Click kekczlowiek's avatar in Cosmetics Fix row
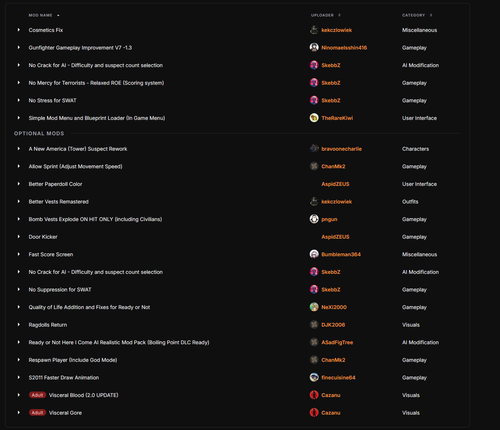The image size is (500, 430). pyautogui.click(x=314, y=30)
